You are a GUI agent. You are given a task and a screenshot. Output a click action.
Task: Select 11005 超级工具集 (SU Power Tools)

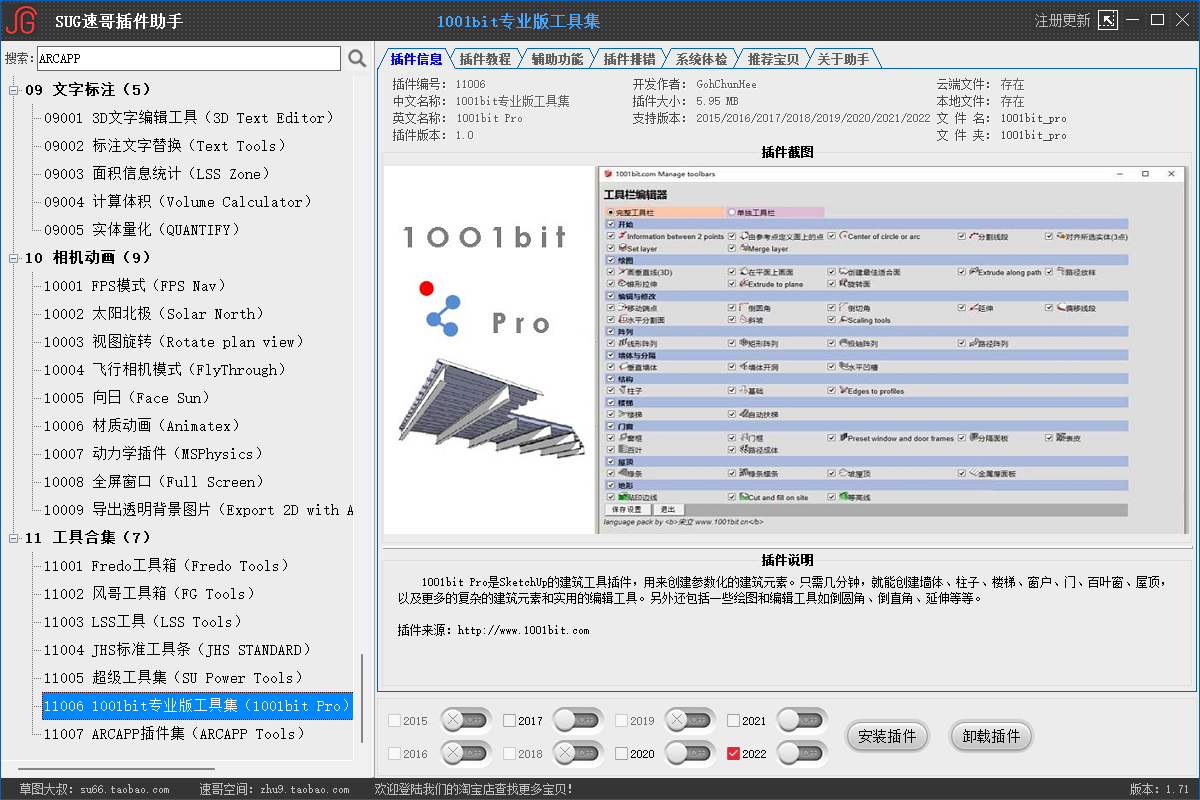point(175,678)
